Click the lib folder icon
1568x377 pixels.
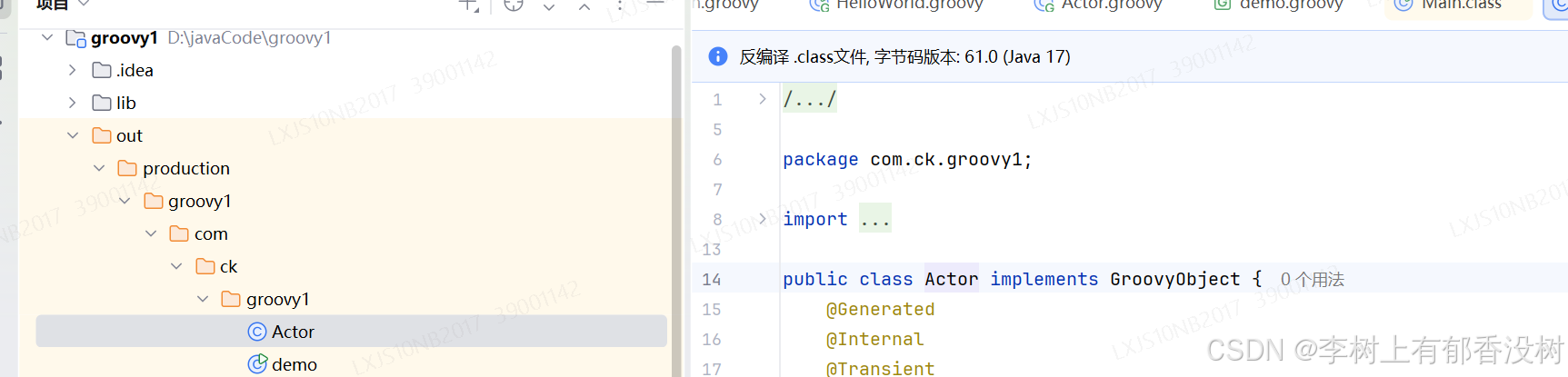[x=102, y=103]
